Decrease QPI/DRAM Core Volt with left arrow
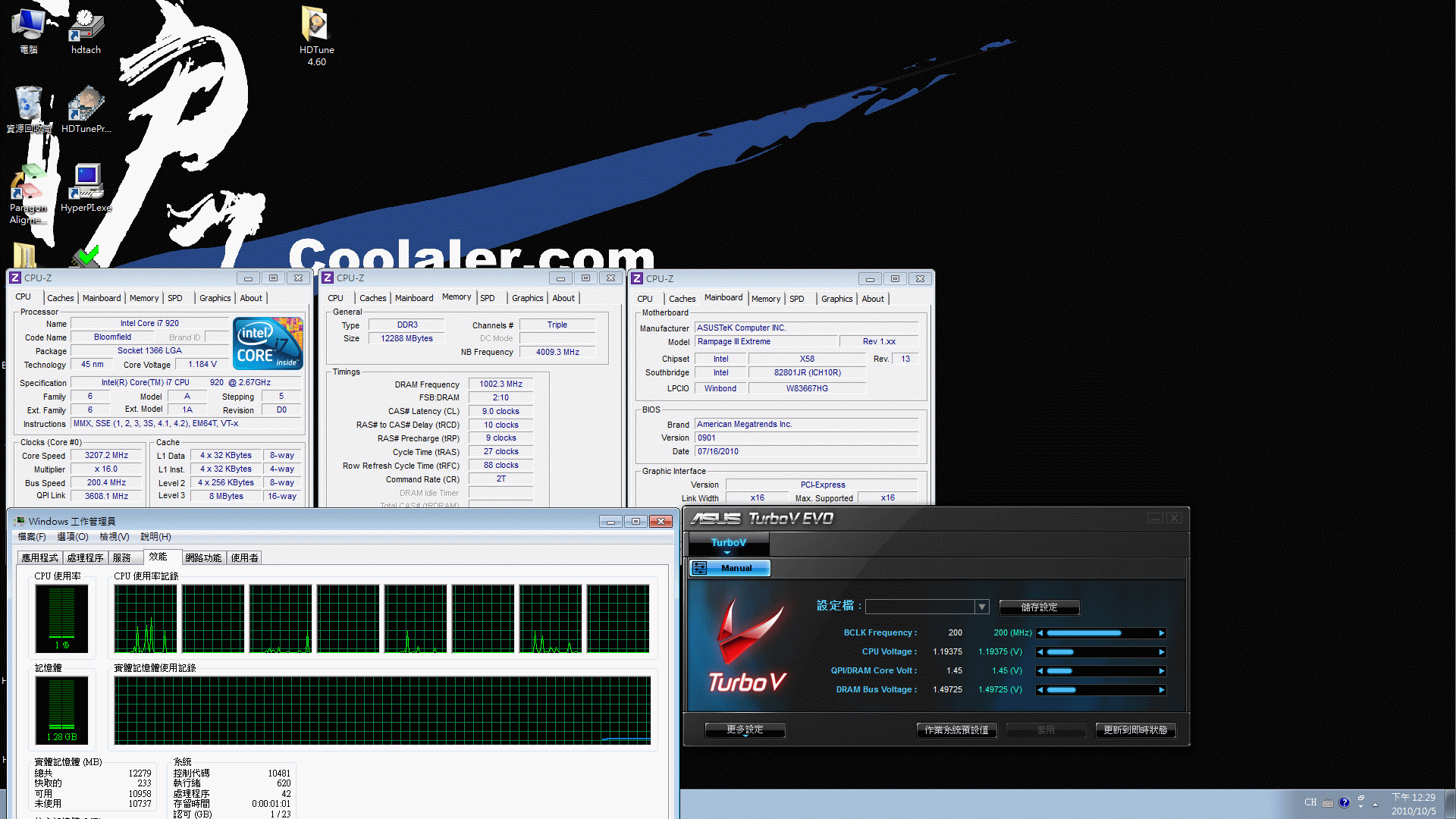The width and height of the screenshot is (1456, 819). tap(1040, 671)
